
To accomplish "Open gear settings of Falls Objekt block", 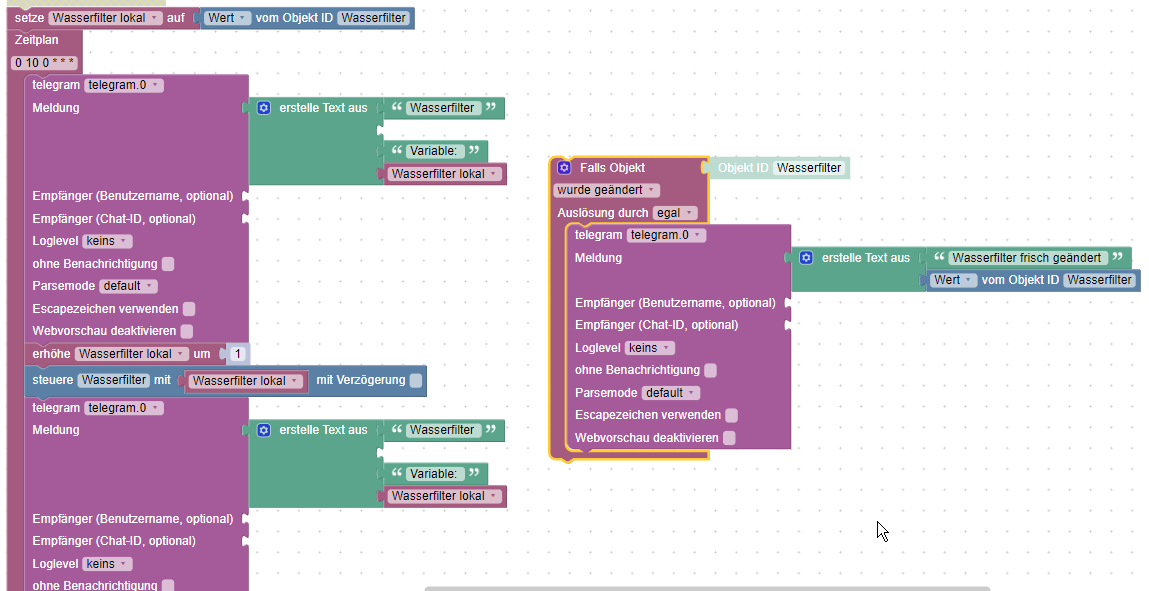I will [x=564, y=168].
